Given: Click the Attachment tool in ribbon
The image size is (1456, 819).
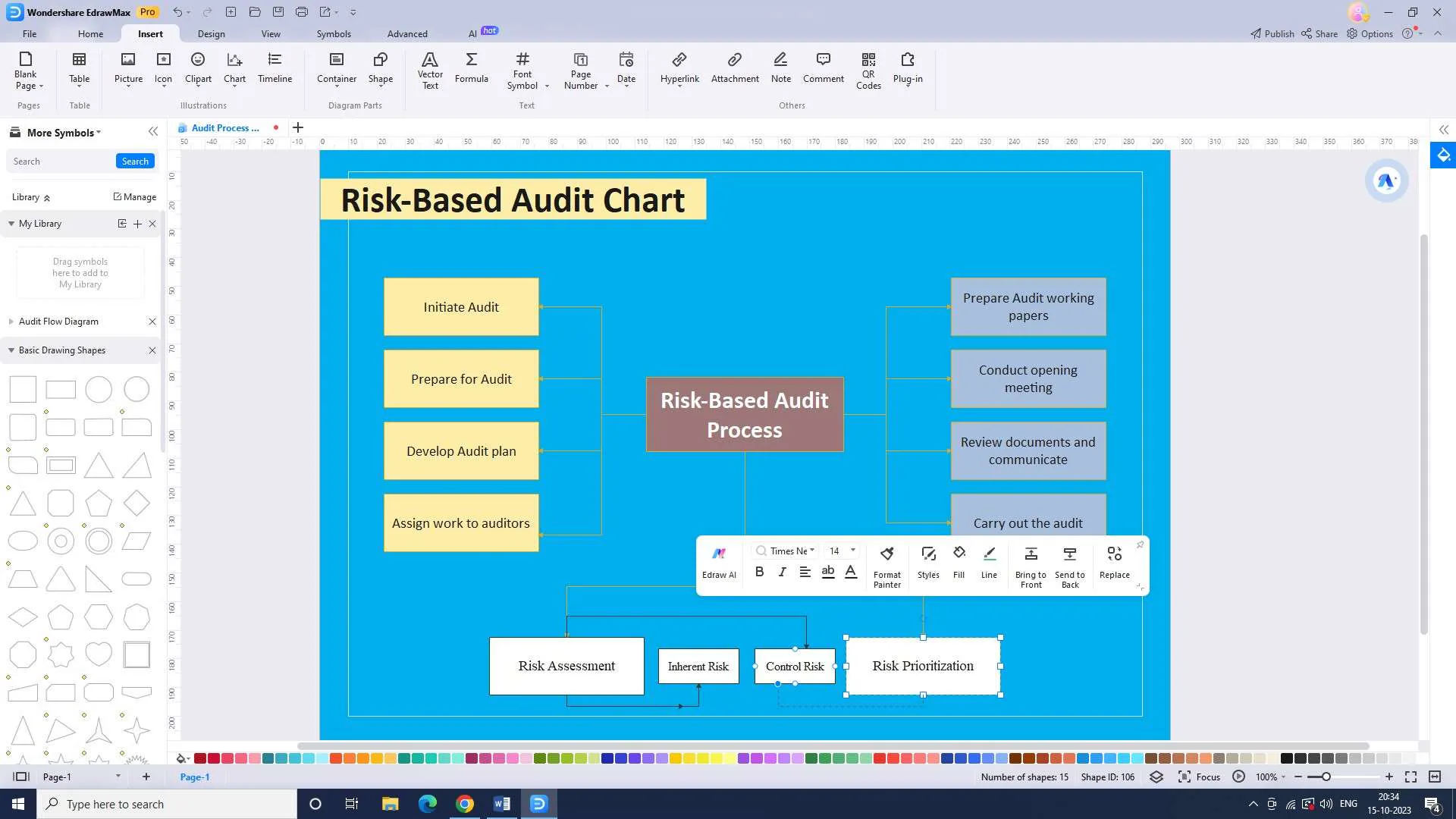Looking at the screenshot, I should coord(735,67).
